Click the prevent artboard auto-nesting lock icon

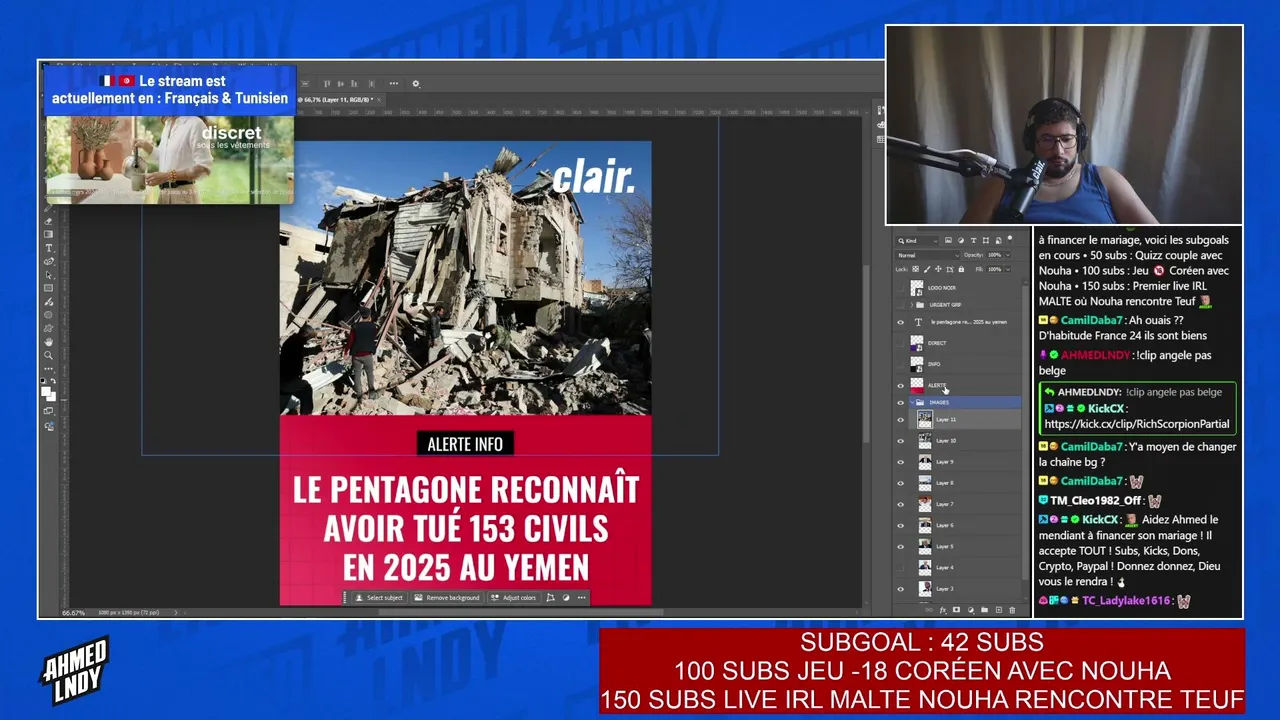[950, 269]
